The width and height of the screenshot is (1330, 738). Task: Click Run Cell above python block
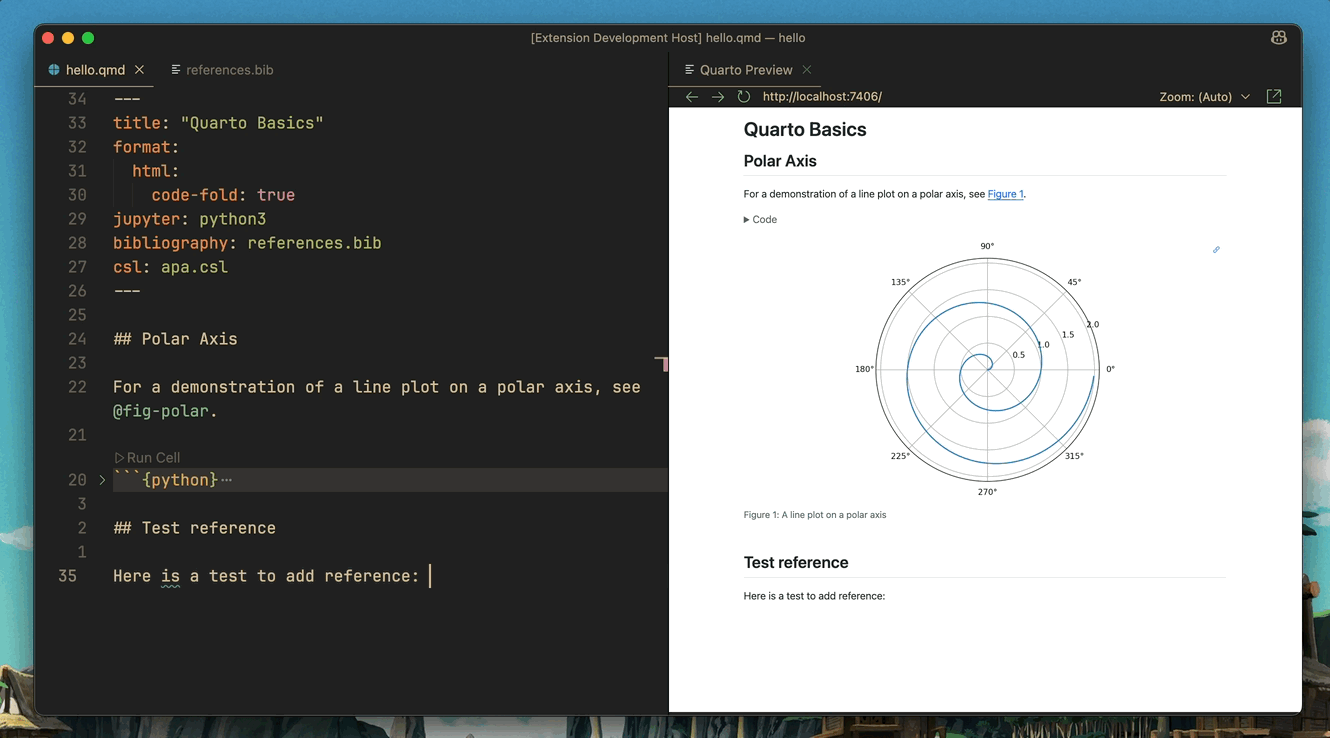pos(147,457)
